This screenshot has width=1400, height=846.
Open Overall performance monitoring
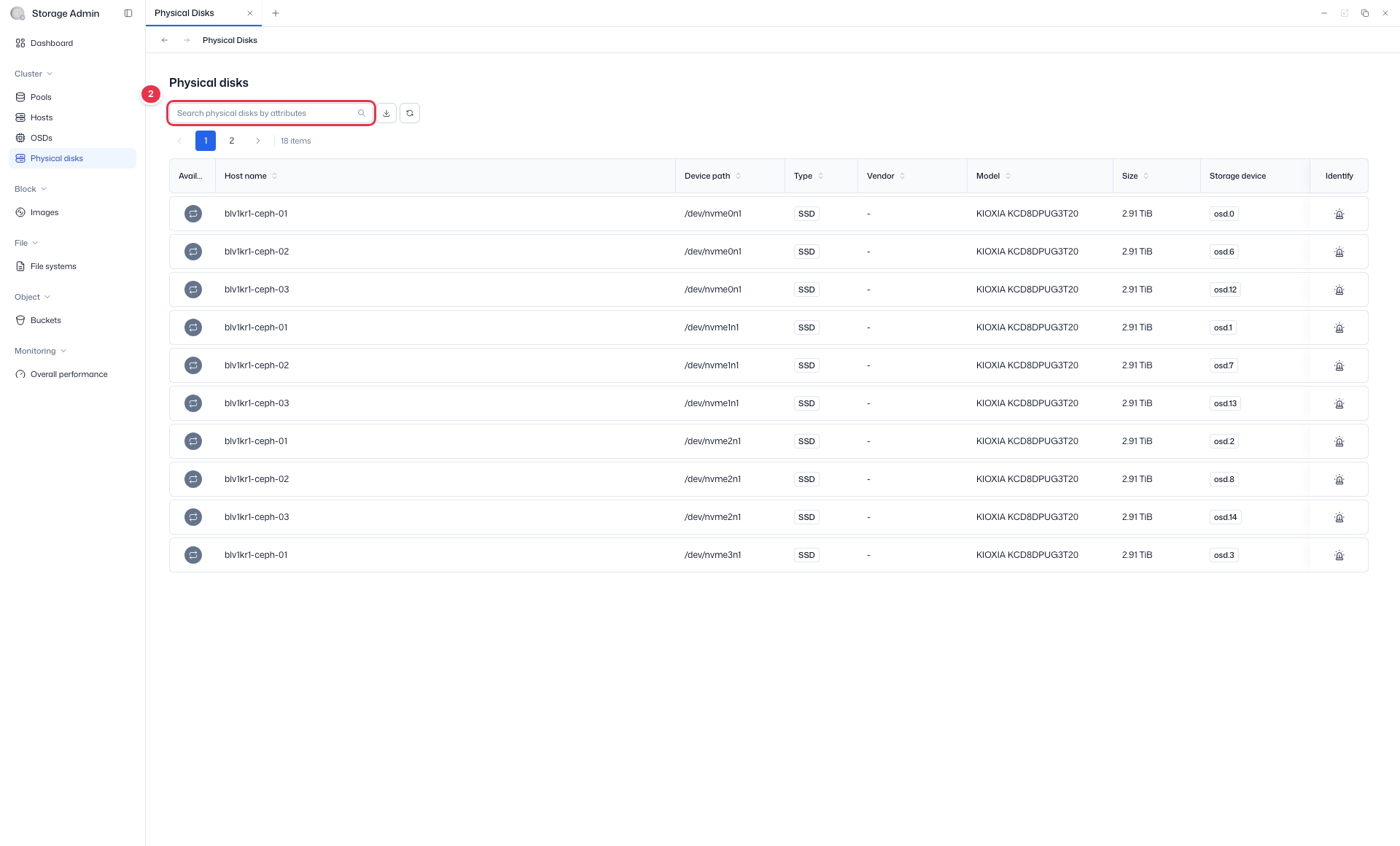point(72,374)
